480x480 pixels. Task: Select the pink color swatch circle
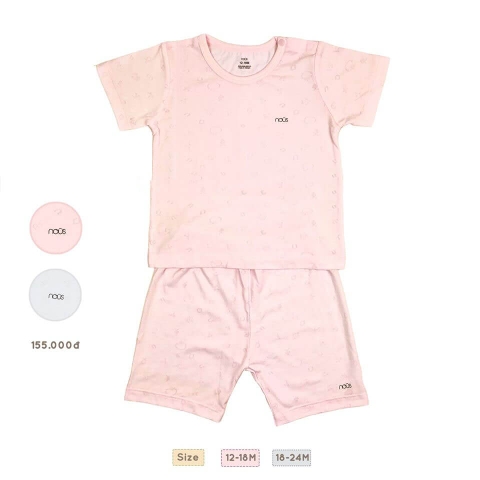(x=56, y=228)
